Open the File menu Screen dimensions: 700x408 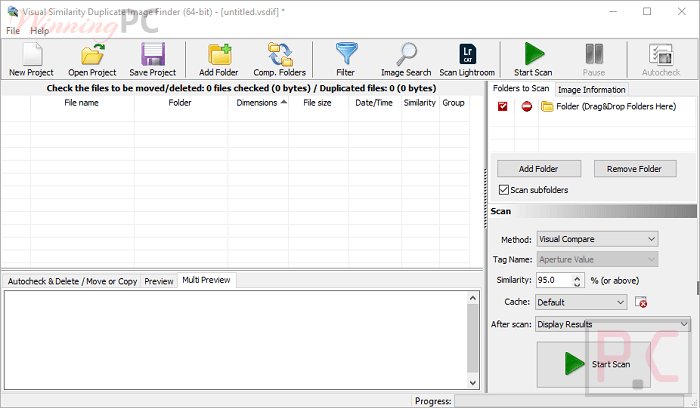[13, 31]
